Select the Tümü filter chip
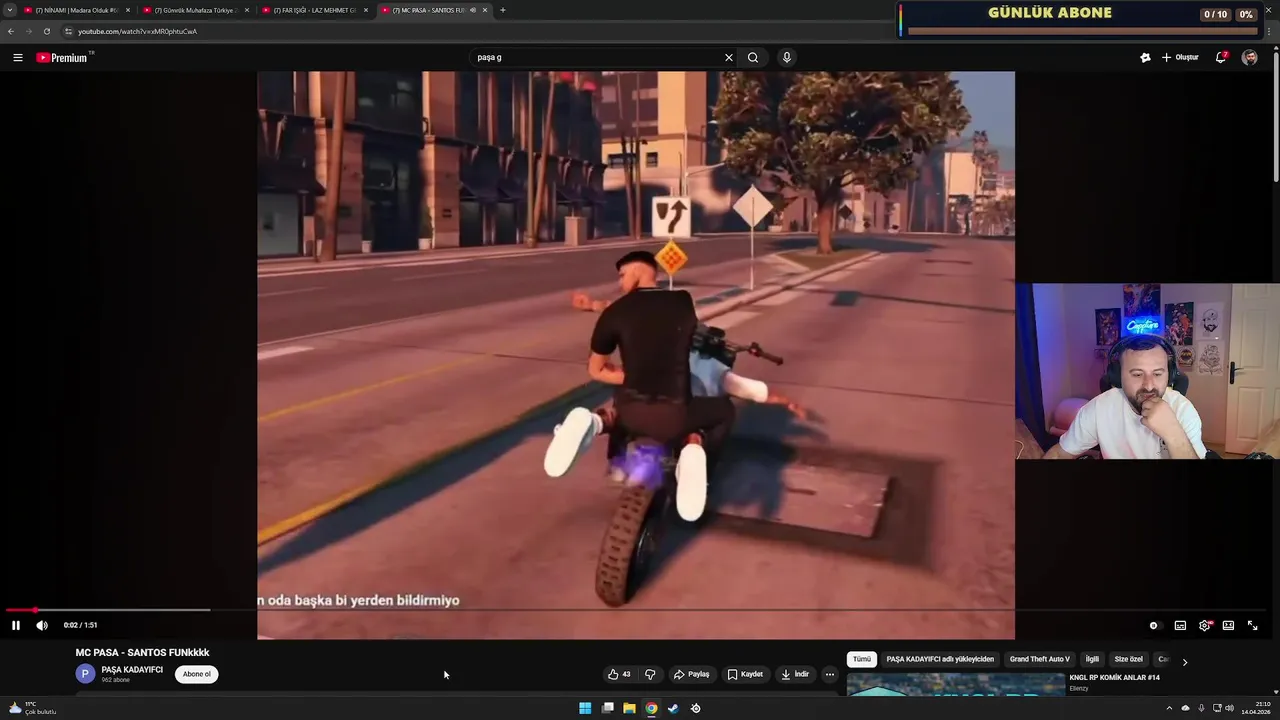The height and width of the screenshot is (720, 1280). [x=862, y=660]
